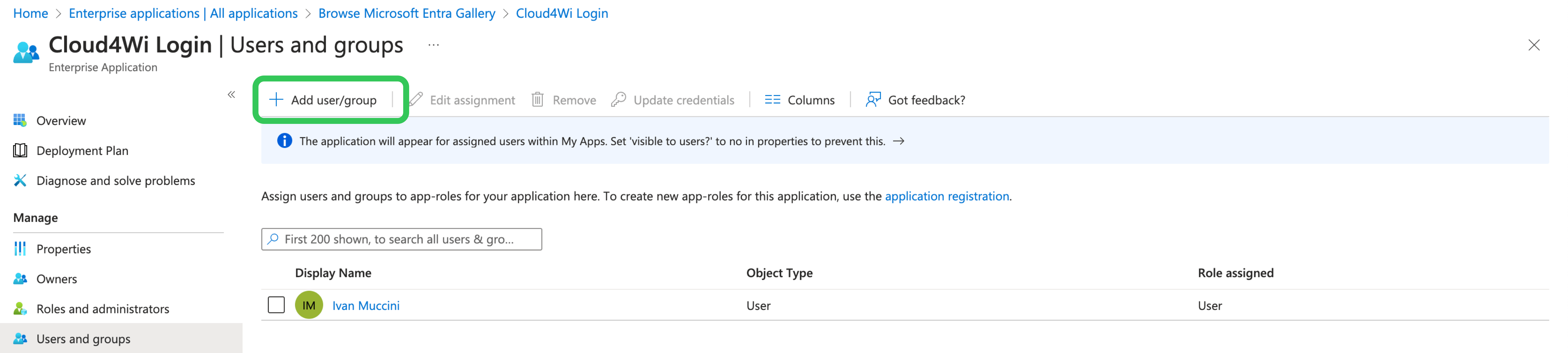Select Diagnose and solve problems
The width and height of the screenshot is (1568, 353).
pos(116,180)
